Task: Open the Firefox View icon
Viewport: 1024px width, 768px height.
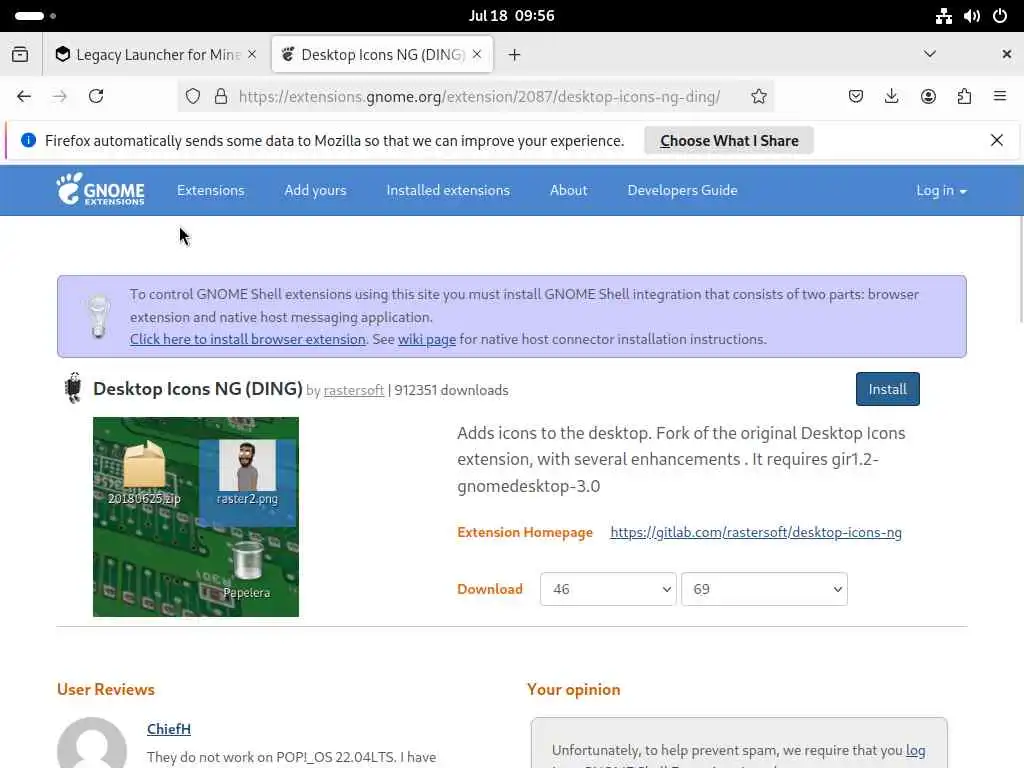Action: [20, 54]
